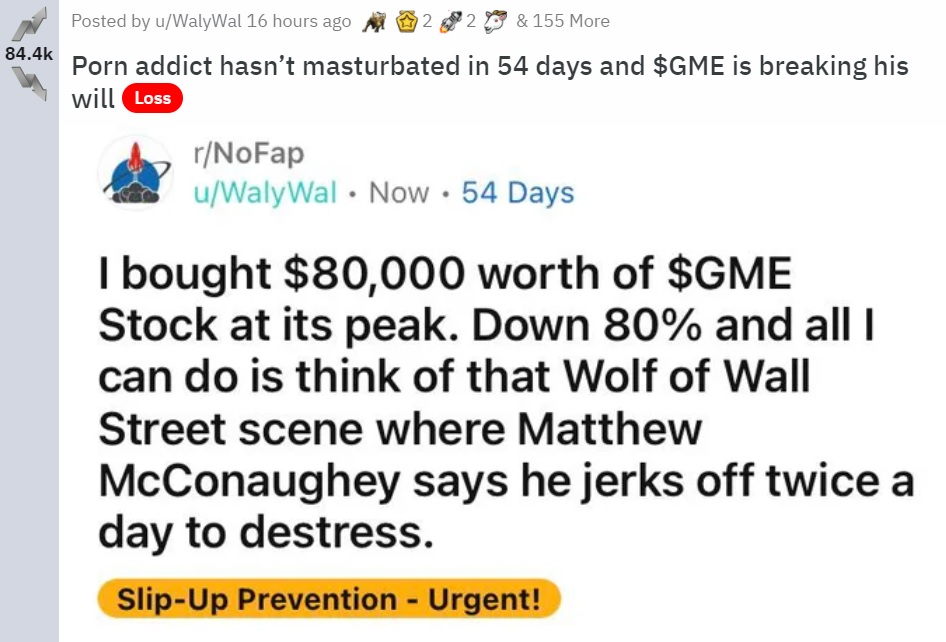Click the r/NoFap rocket avatar

point(135,173)
